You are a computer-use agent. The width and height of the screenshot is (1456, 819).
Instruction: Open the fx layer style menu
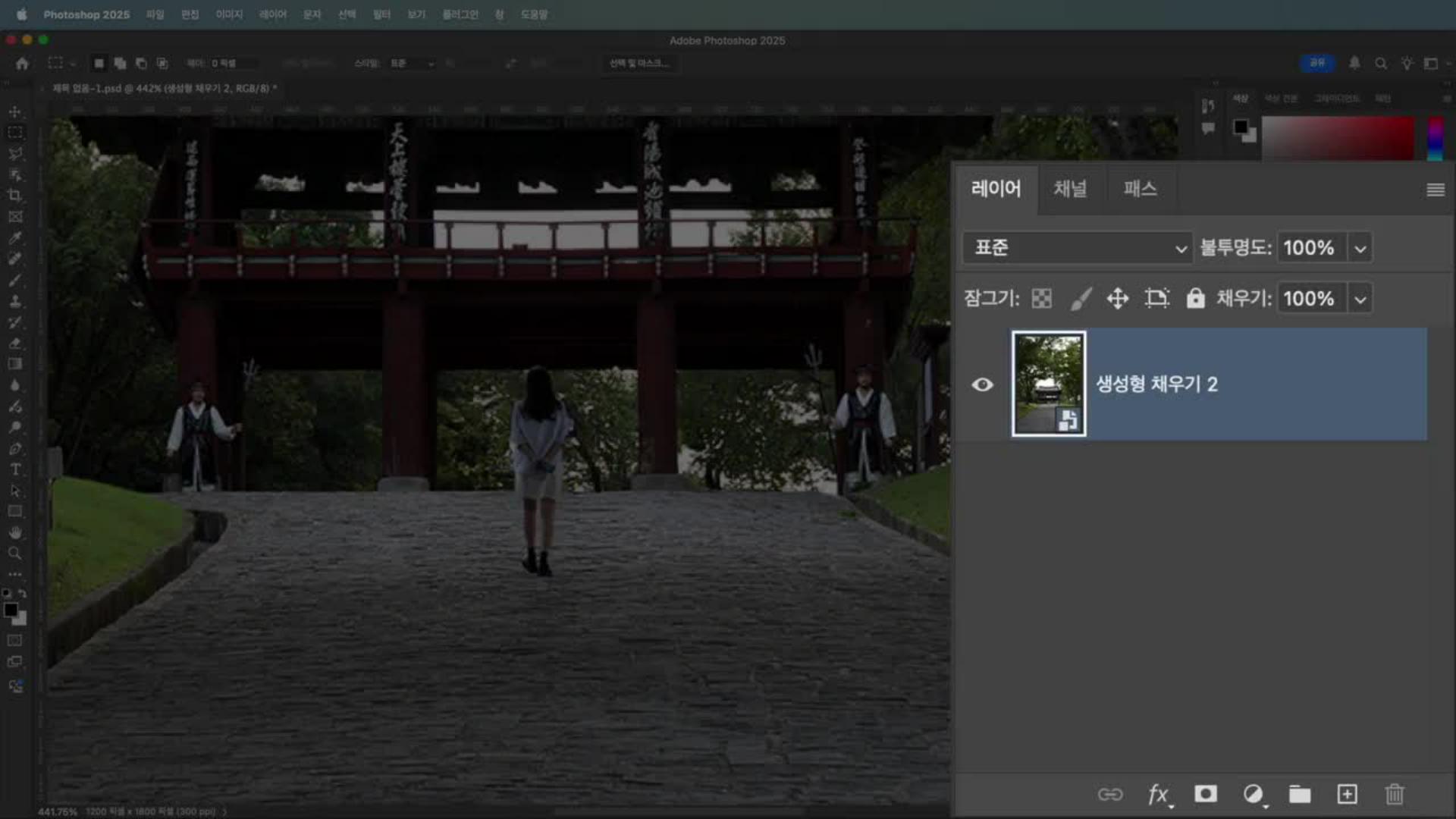(x=1158, y=794)
